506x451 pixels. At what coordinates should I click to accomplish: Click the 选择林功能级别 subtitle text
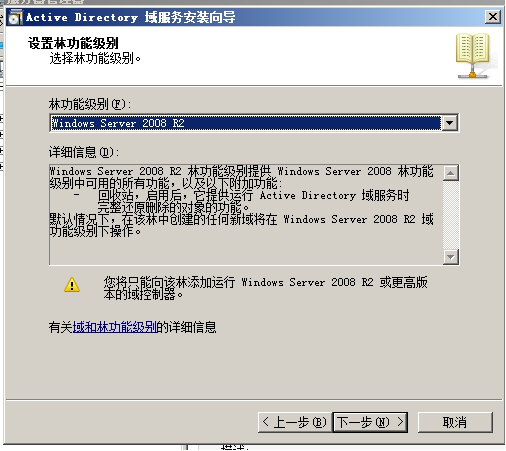coord(95,59)
